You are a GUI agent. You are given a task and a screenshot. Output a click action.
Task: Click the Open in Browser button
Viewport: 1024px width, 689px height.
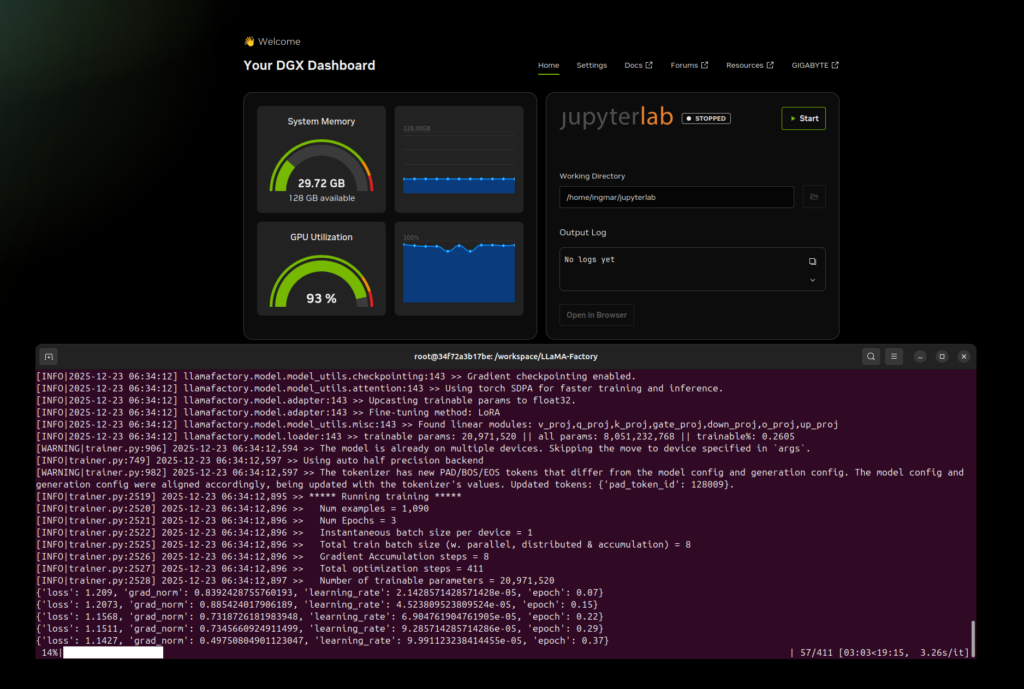tap(596, 315)
